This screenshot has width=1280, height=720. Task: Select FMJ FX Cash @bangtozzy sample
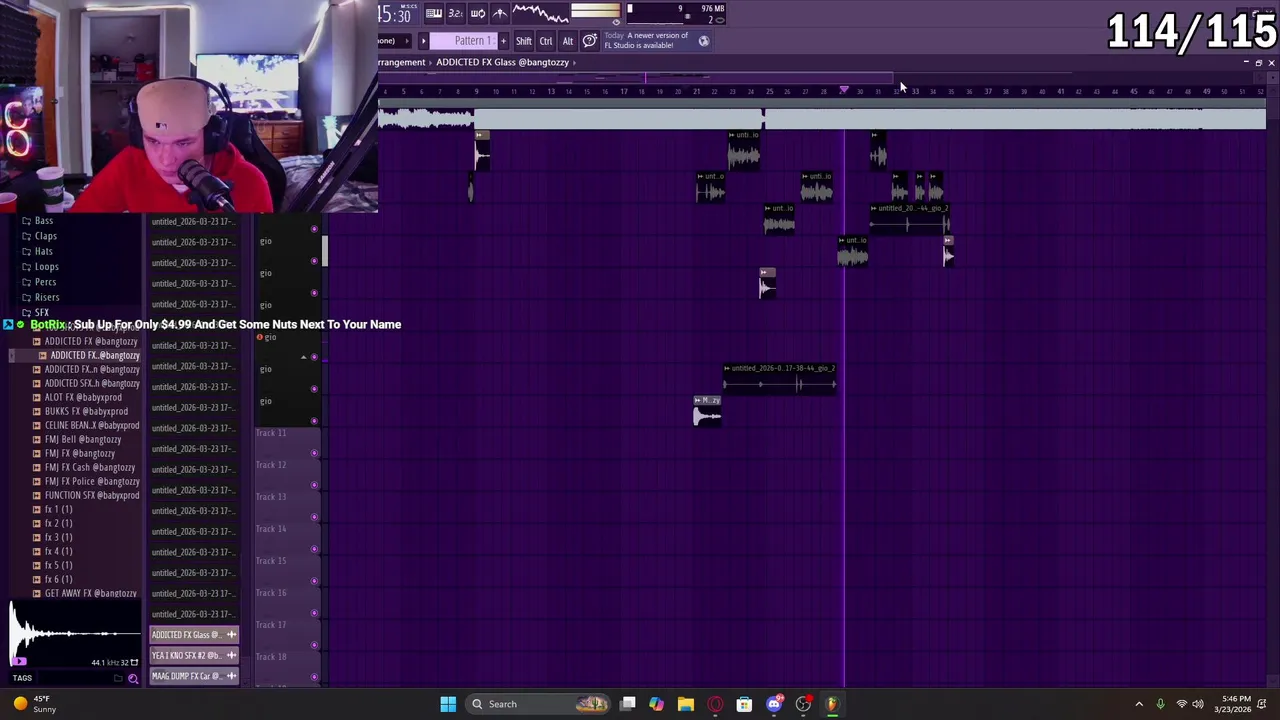tap(89, 467)
